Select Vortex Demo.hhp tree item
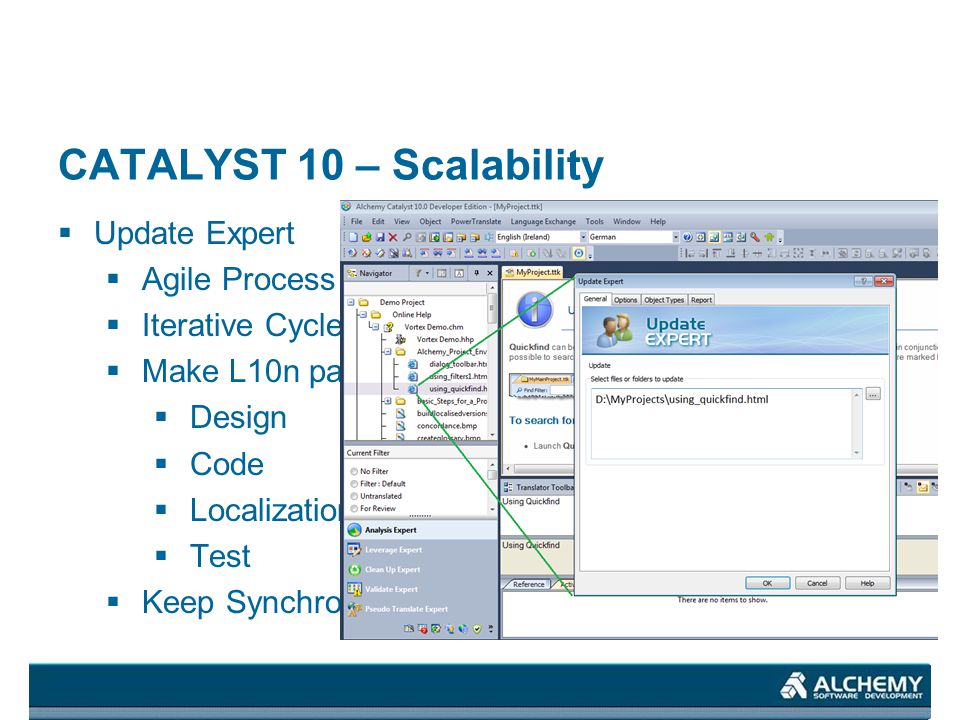 pos(445,339)
